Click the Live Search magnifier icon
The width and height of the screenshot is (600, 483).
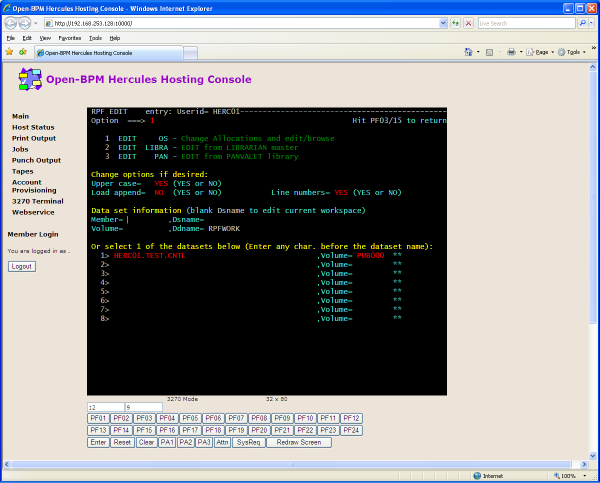point(582,23)
